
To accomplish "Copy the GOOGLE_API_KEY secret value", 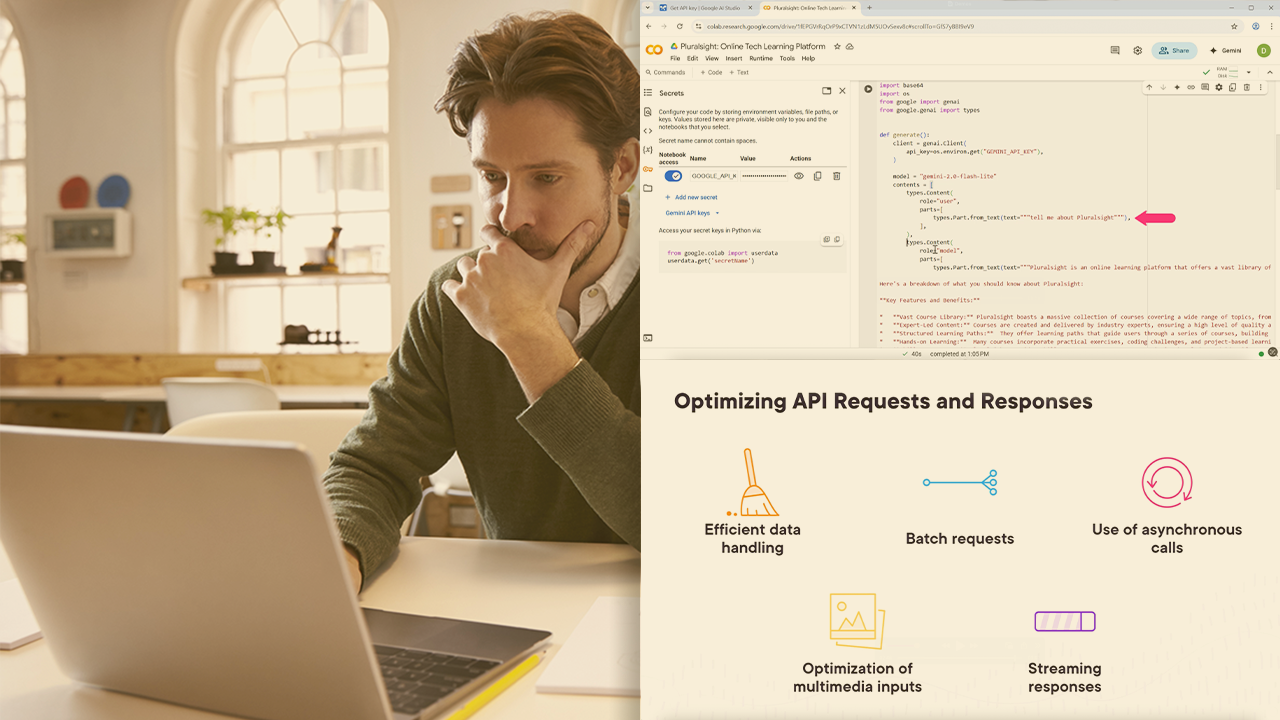I will [x=817, y=176].
